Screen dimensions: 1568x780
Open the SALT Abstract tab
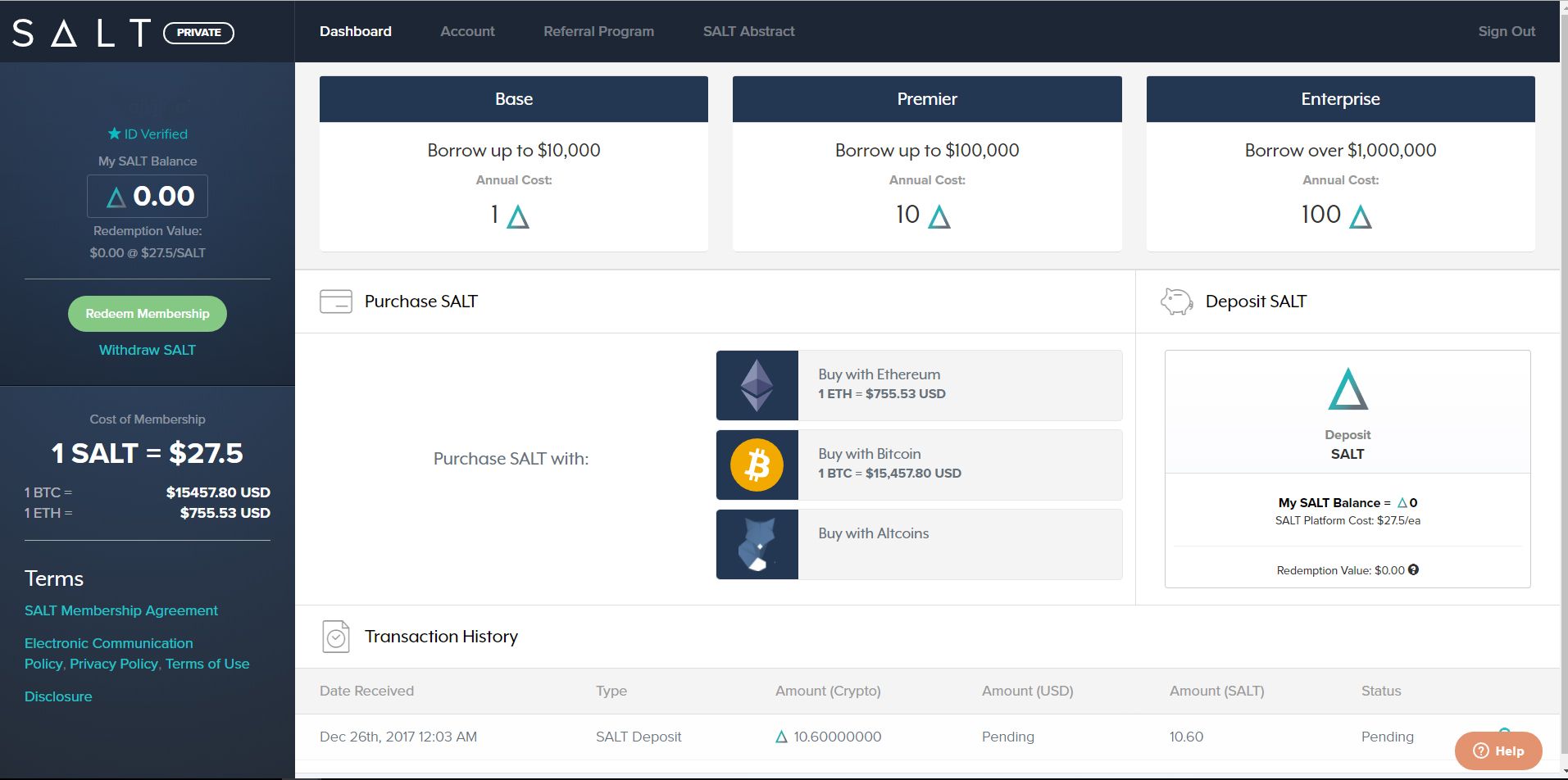748,31
